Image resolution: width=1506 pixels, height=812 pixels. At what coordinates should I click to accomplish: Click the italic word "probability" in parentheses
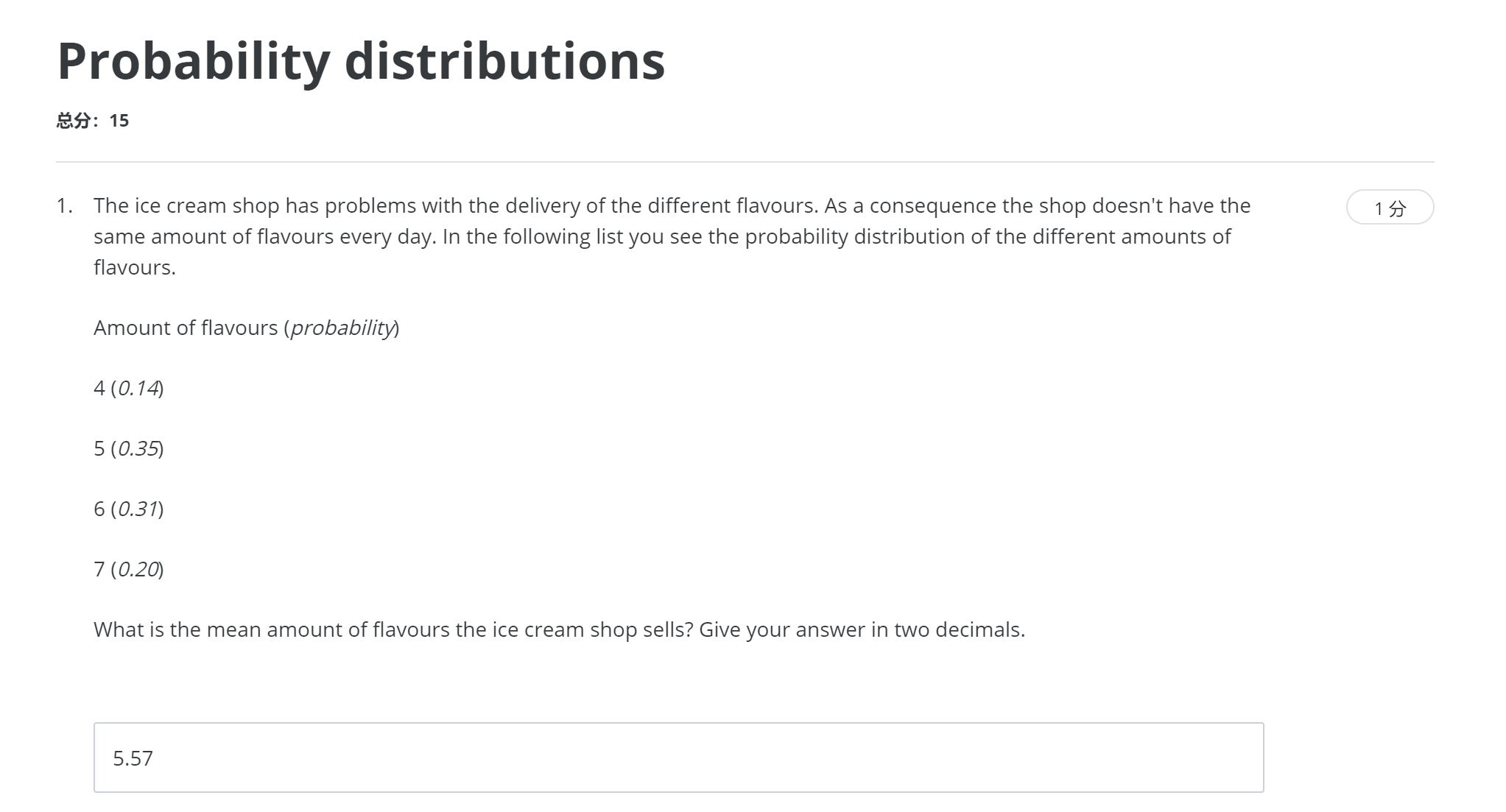342,328
